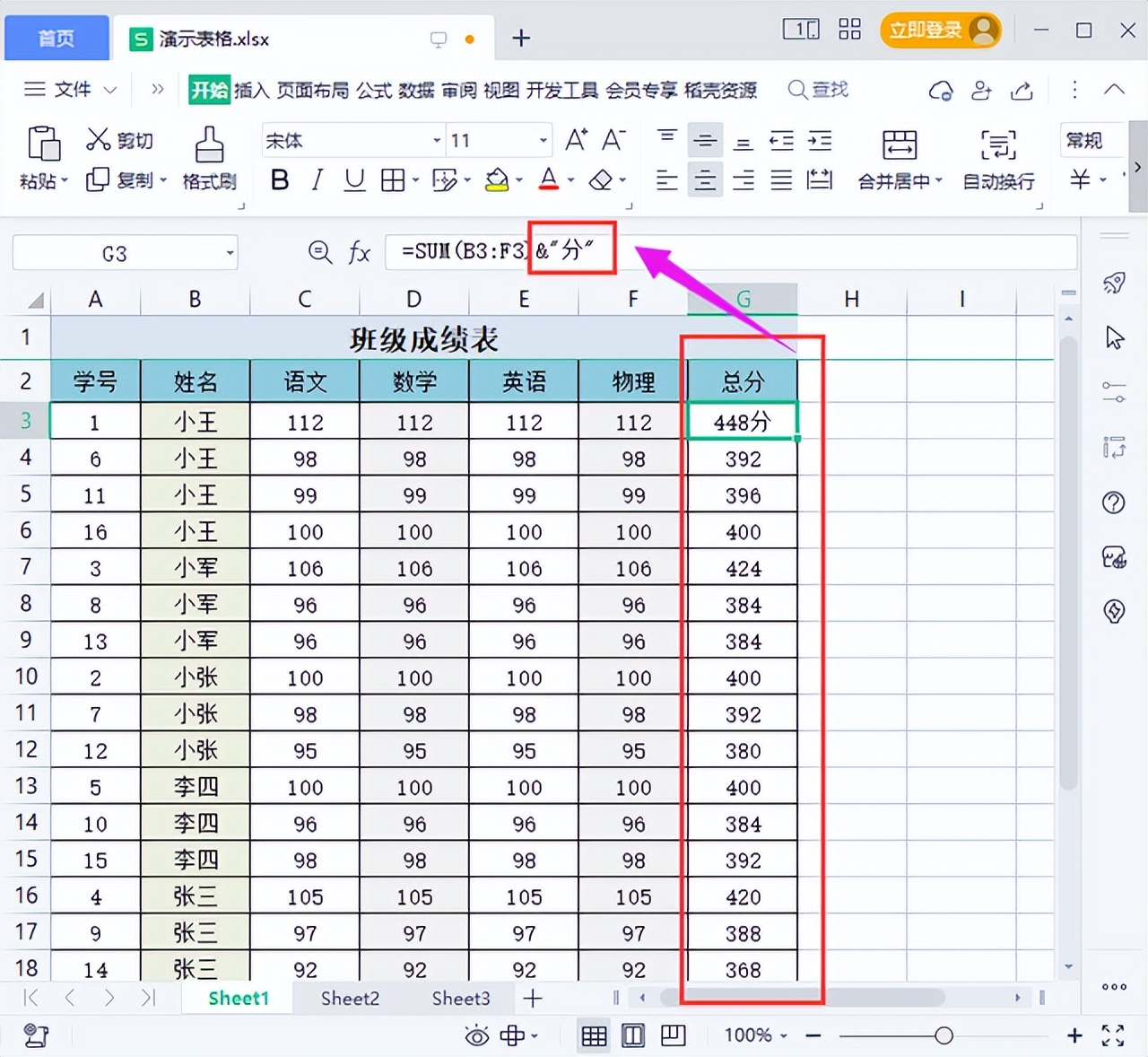Click the share icon in the title bar
Image resolution: width=1148 pixels, height=1057 pixels.
[1023, 90]
